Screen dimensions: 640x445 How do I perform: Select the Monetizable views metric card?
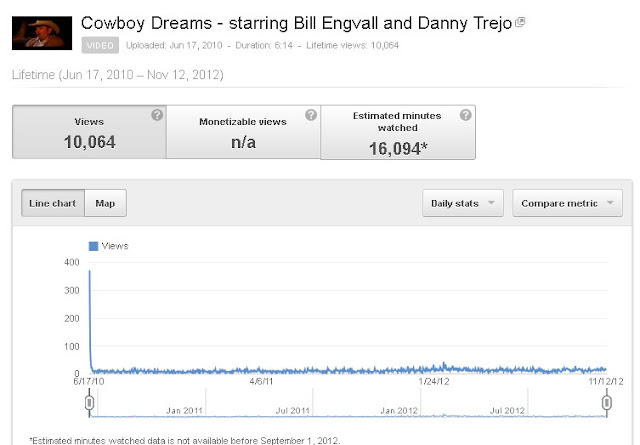(243, 132)
